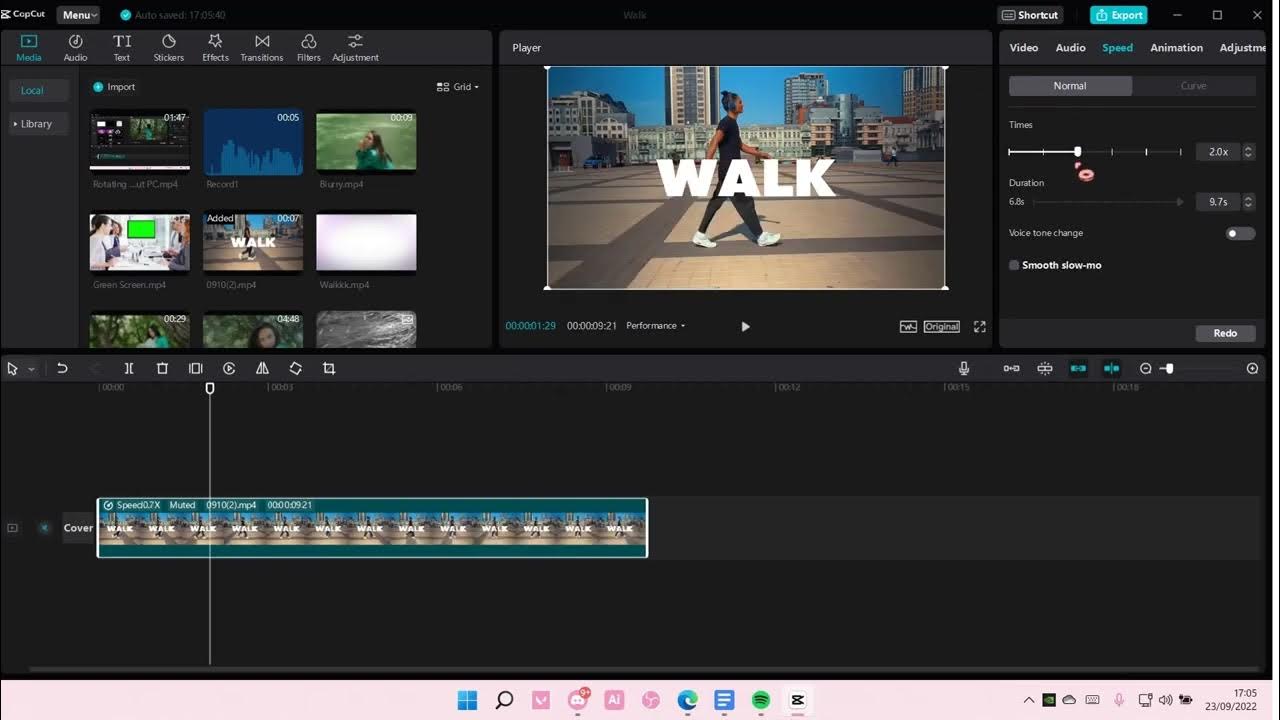Mute the main track audio
The height and width of the screenshot is (720, 1280).
coord(44,528)
